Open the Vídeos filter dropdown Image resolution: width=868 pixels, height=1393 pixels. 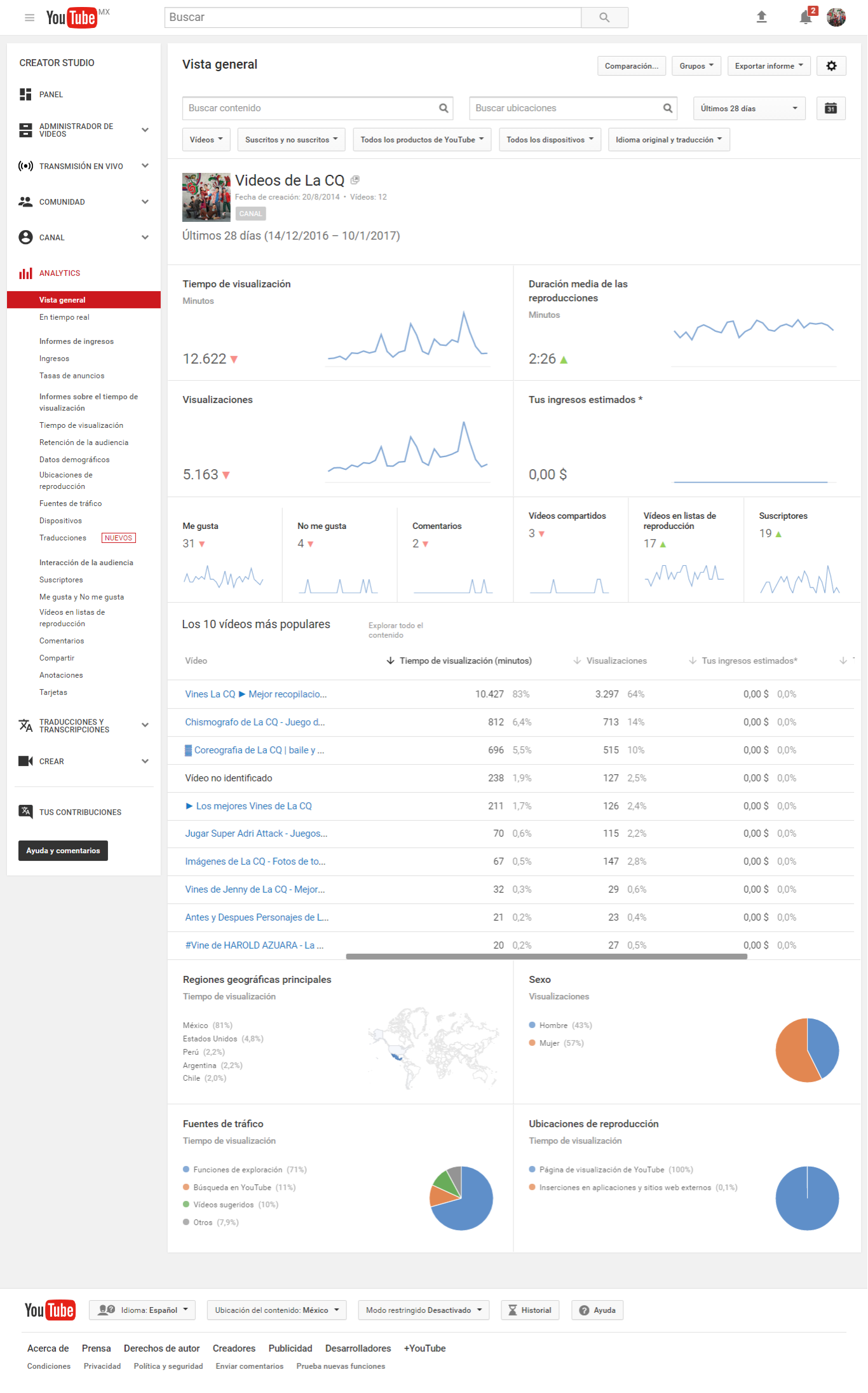[206, 139]
